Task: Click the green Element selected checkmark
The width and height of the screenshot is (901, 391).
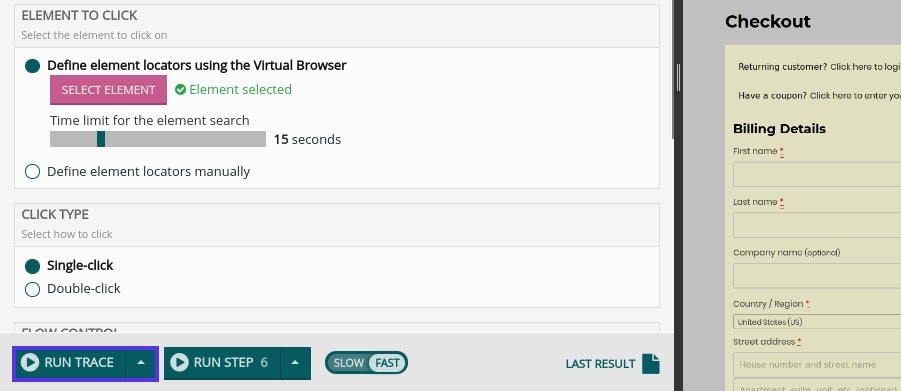Action: point(180,90)
